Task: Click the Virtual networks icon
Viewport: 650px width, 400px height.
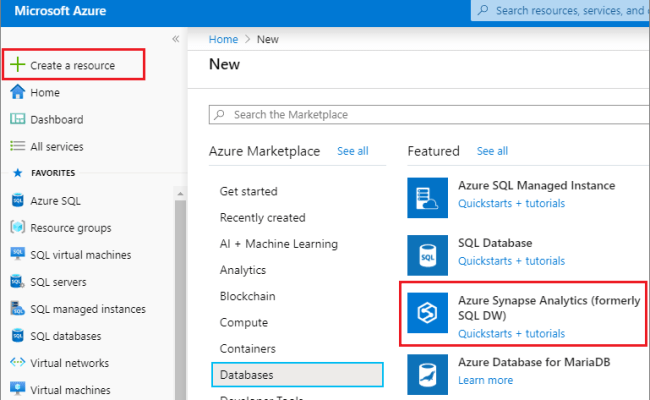Action: tap(17, 362)
